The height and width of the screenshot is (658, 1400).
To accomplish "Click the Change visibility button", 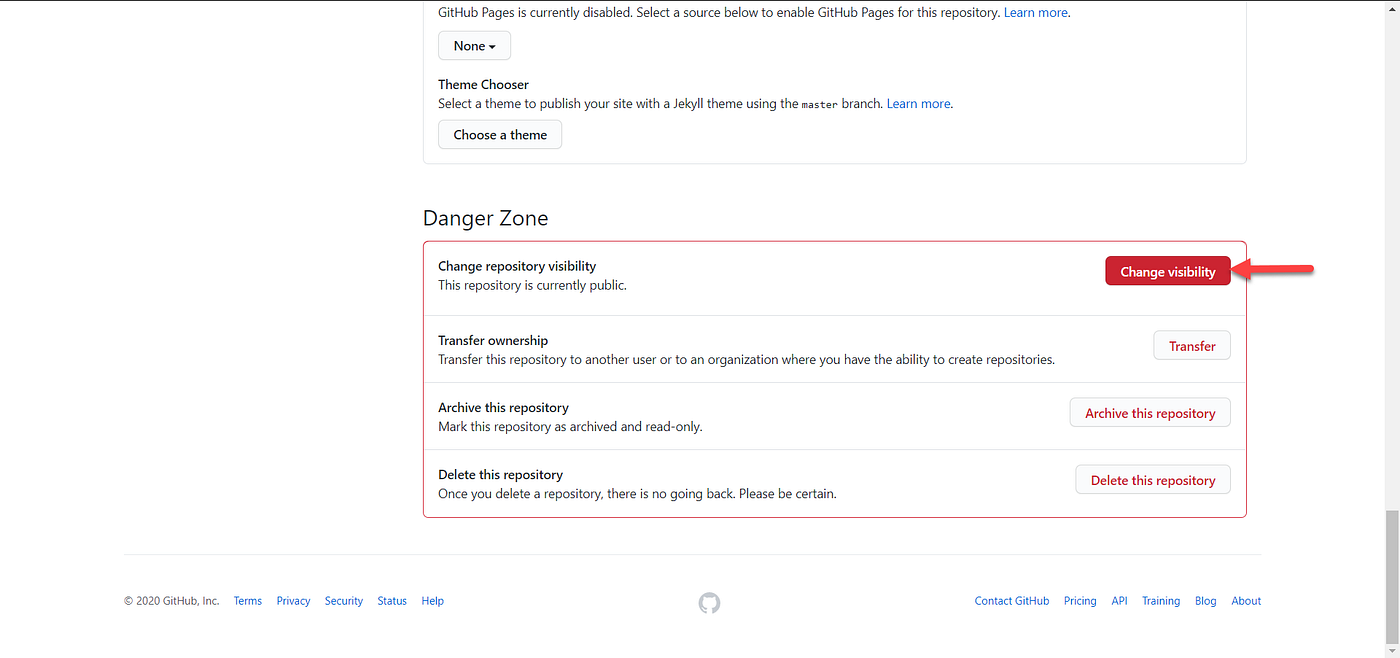I will coord(1167,270).
